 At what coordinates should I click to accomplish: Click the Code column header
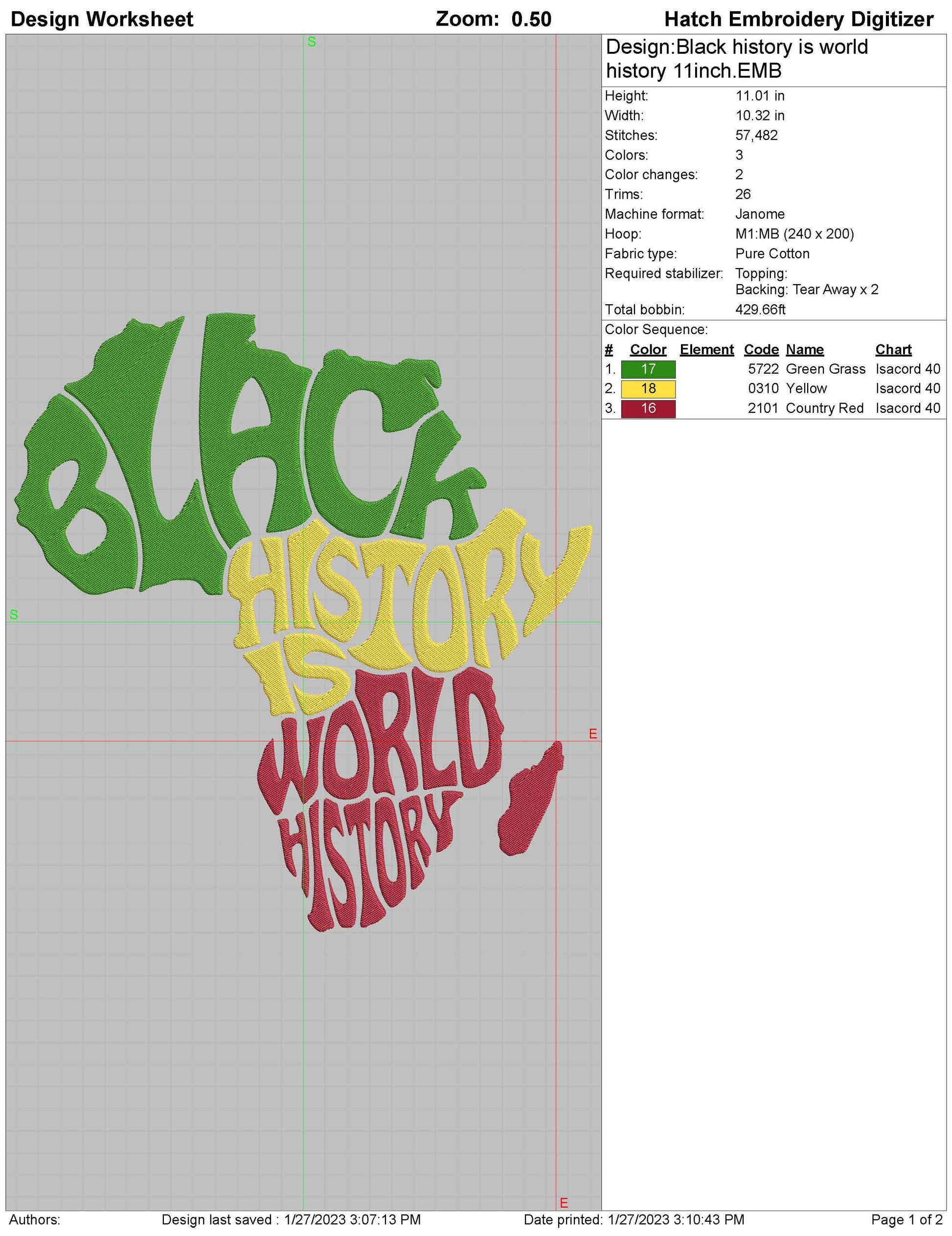(761, 350)
